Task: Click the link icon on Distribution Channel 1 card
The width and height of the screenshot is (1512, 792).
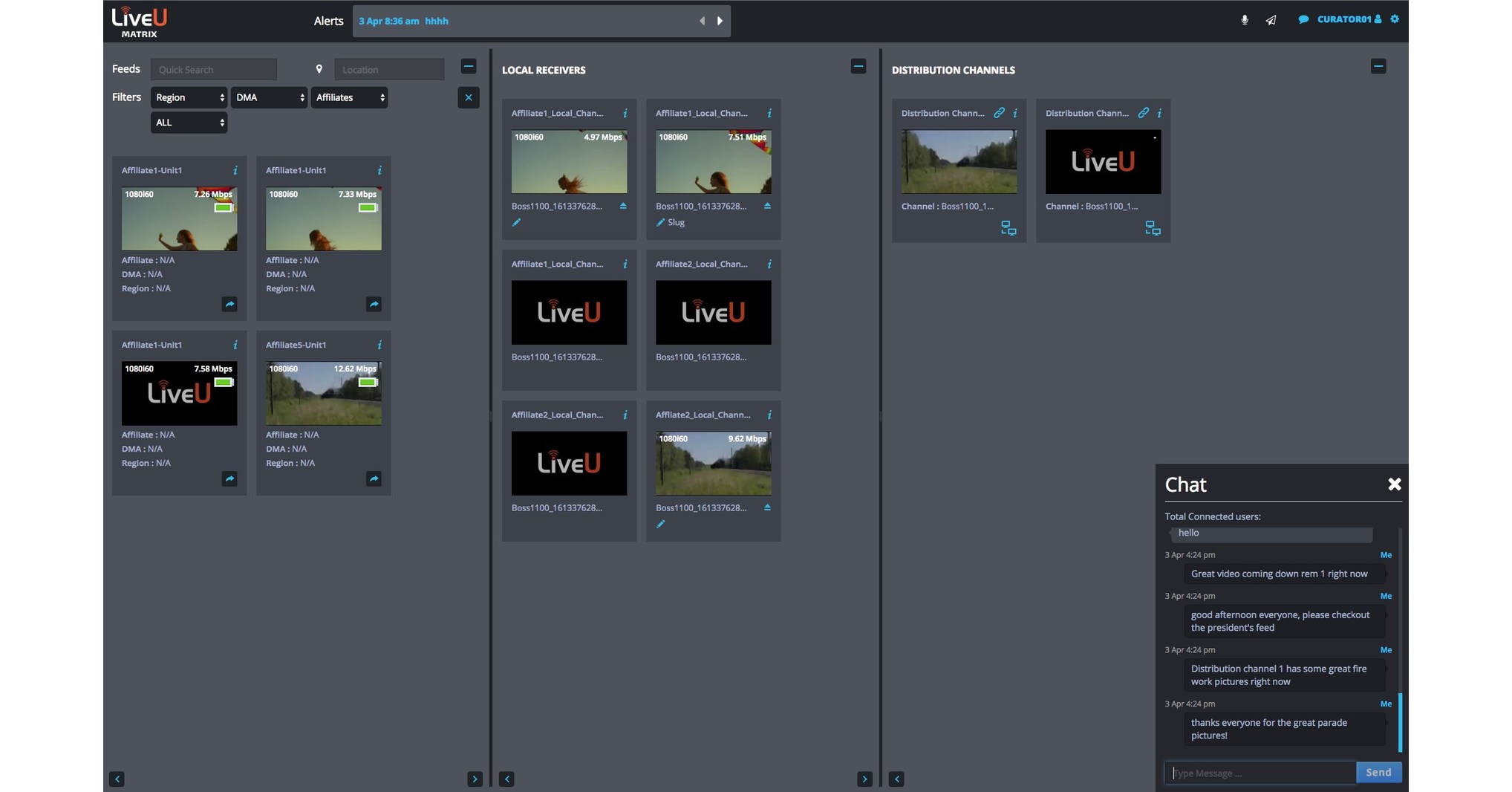Action: click(x=999, y=113)
